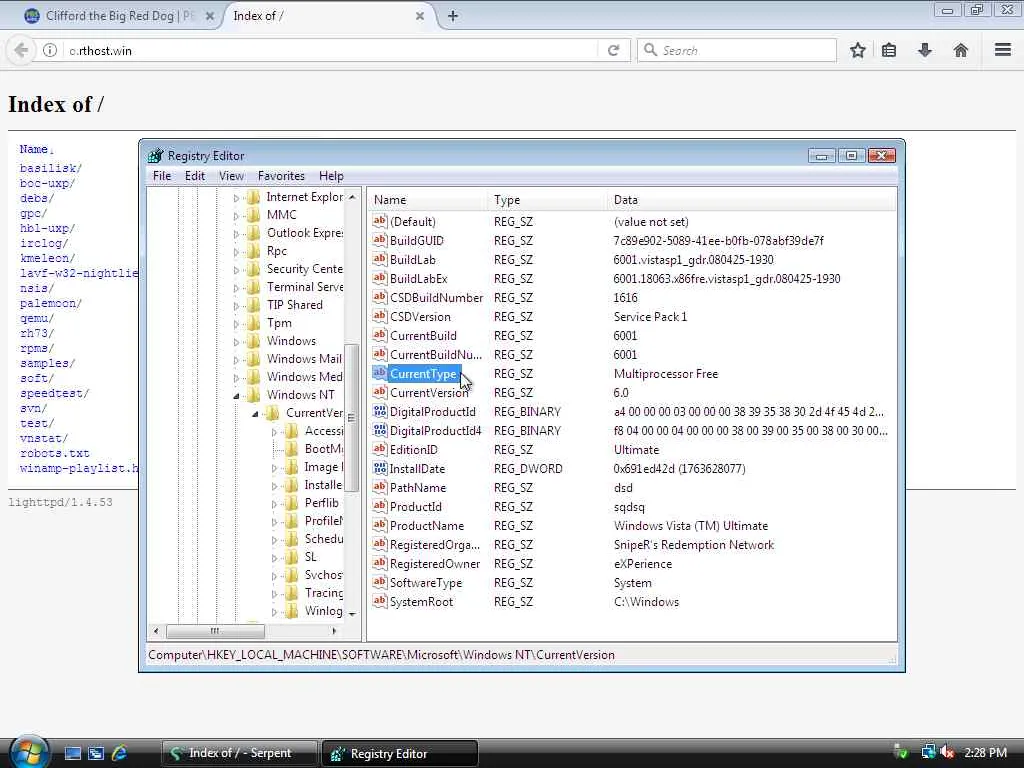The width and height of the screenshot is (1024, 768).
Task: Select the CSDVersion value row
Action: [420, 317]
